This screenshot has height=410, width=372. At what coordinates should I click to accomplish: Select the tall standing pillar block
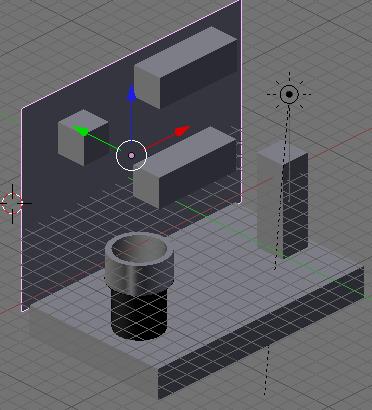(282, 199)
